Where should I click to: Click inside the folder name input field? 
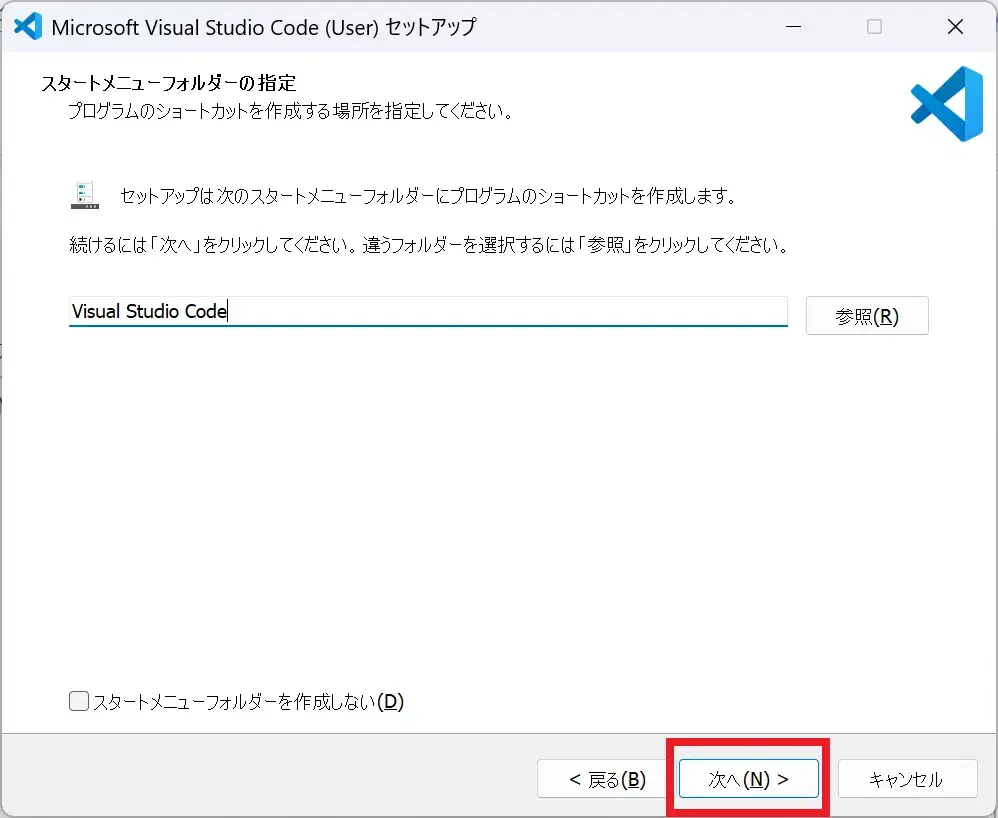click(400, 311)
